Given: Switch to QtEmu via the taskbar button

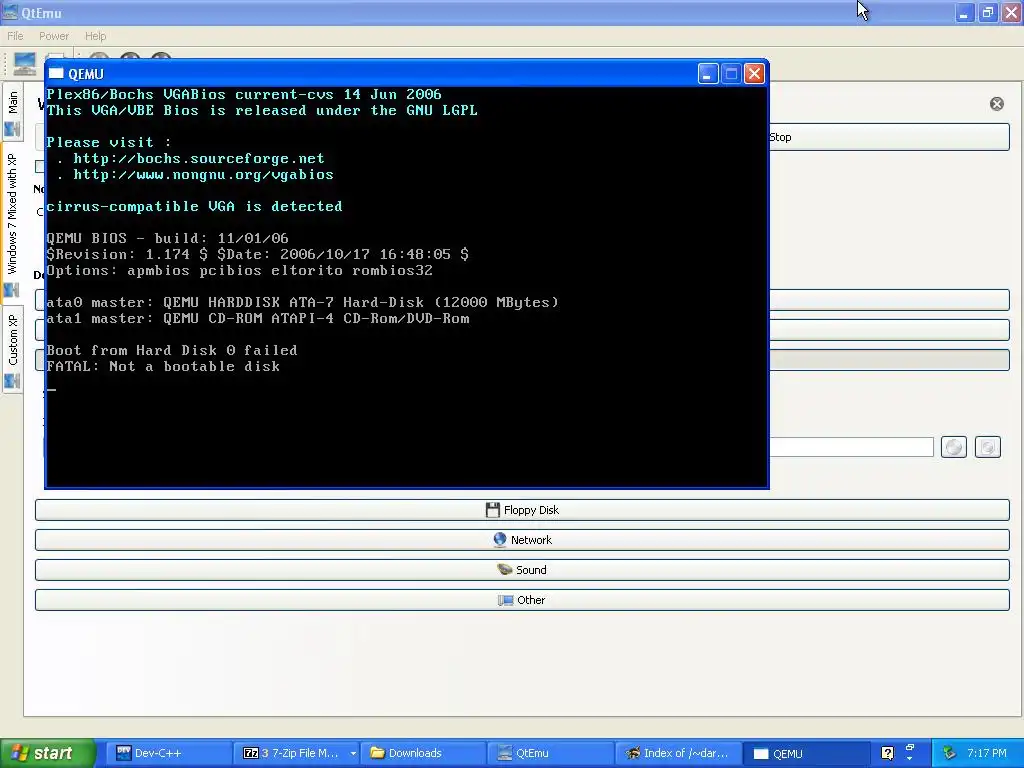Looking at the screenshot, I should click(550, 753).
